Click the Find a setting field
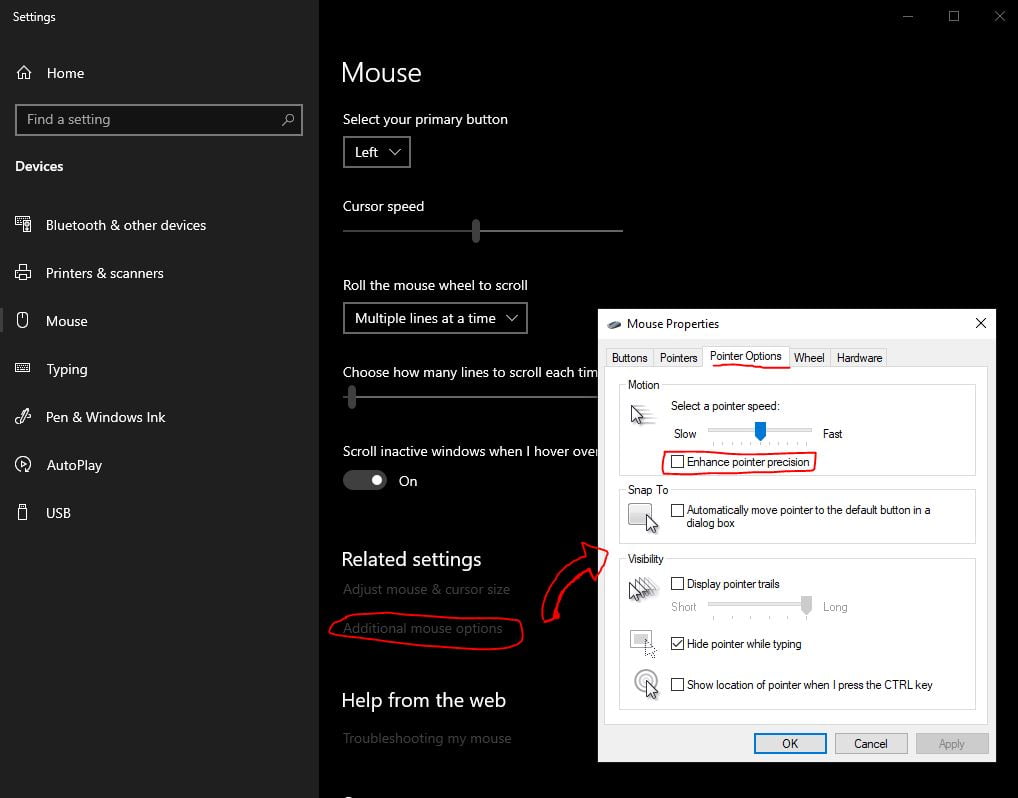The width and height of the screenshot is (1018, 798). pyautogui.click(x=150, y=120)
